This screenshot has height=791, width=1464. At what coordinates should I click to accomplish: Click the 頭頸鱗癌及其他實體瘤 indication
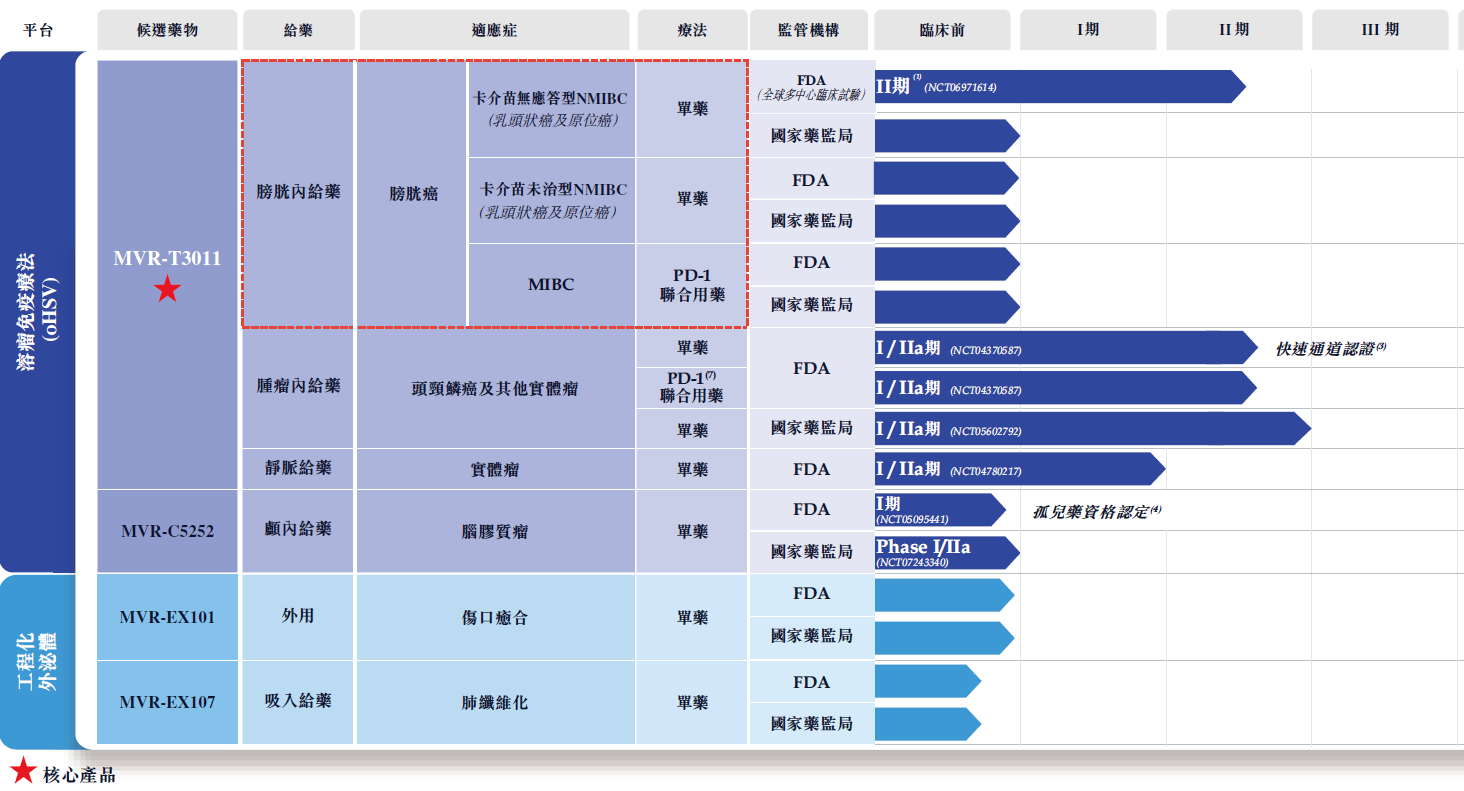click(496, 389)
